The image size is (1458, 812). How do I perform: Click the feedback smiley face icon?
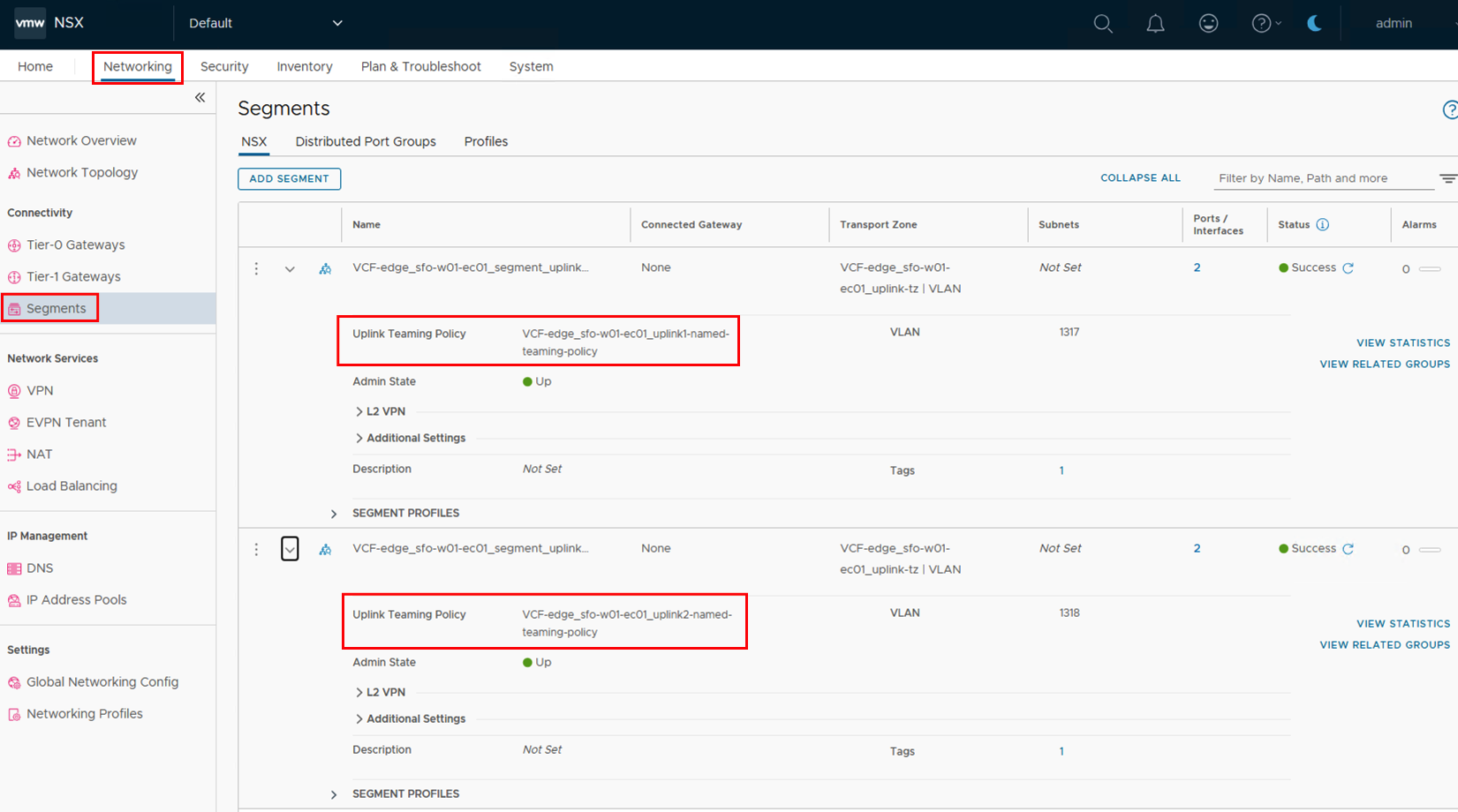(1208, 24)
